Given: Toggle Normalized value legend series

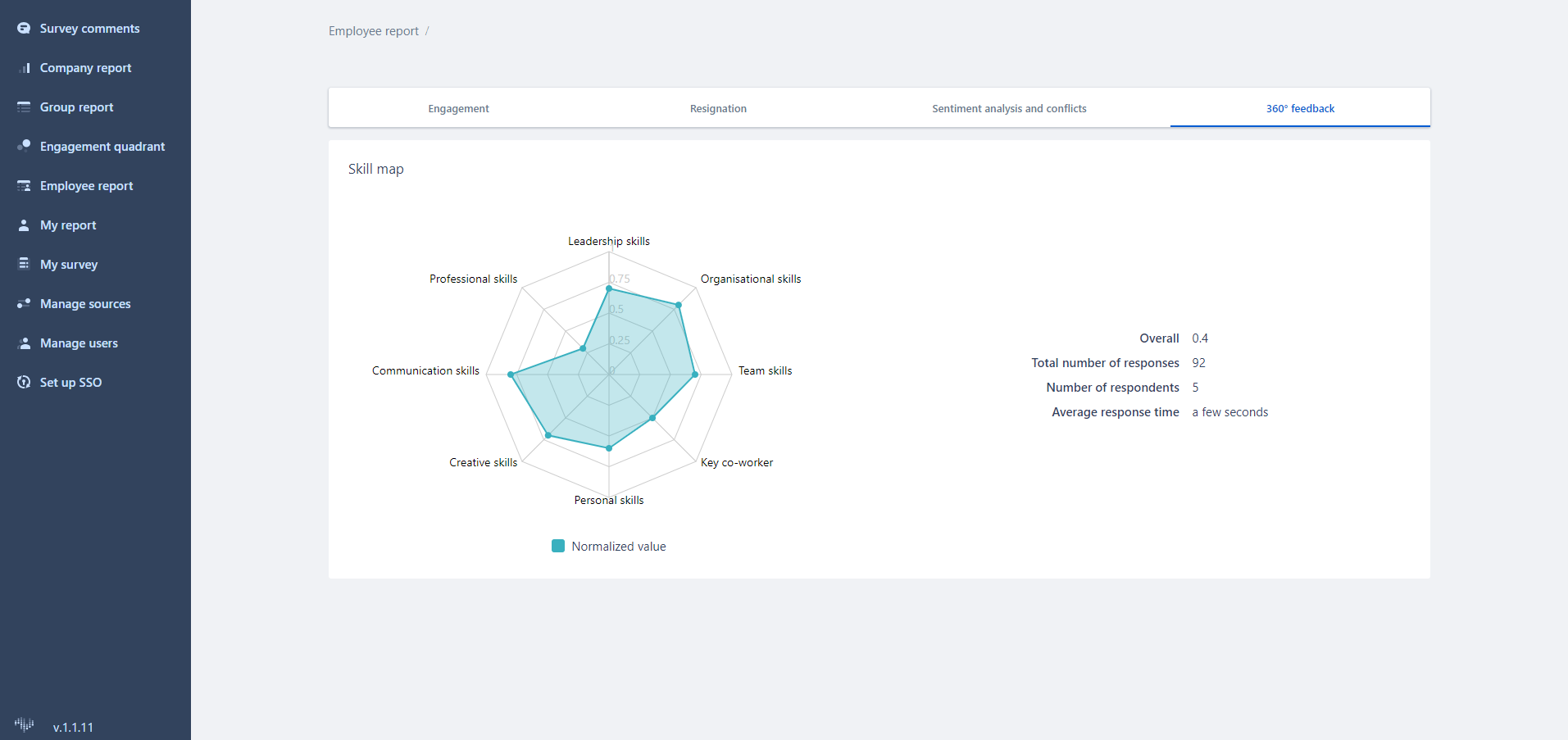Looking at the screenshot, I should pyautogui.click(x=618, y=547).
